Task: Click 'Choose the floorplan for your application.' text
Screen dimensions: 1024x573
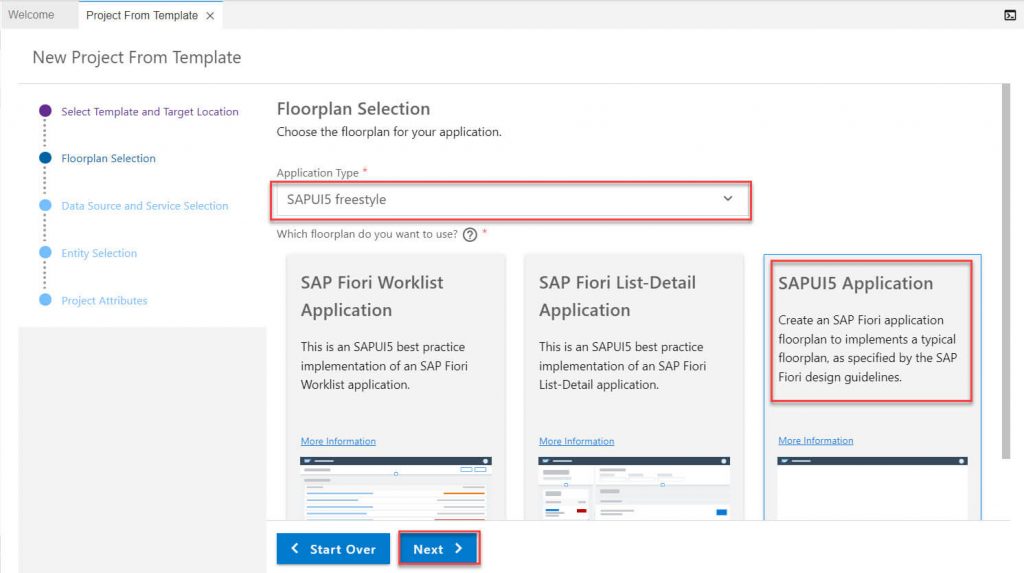Action: (389, 132)
